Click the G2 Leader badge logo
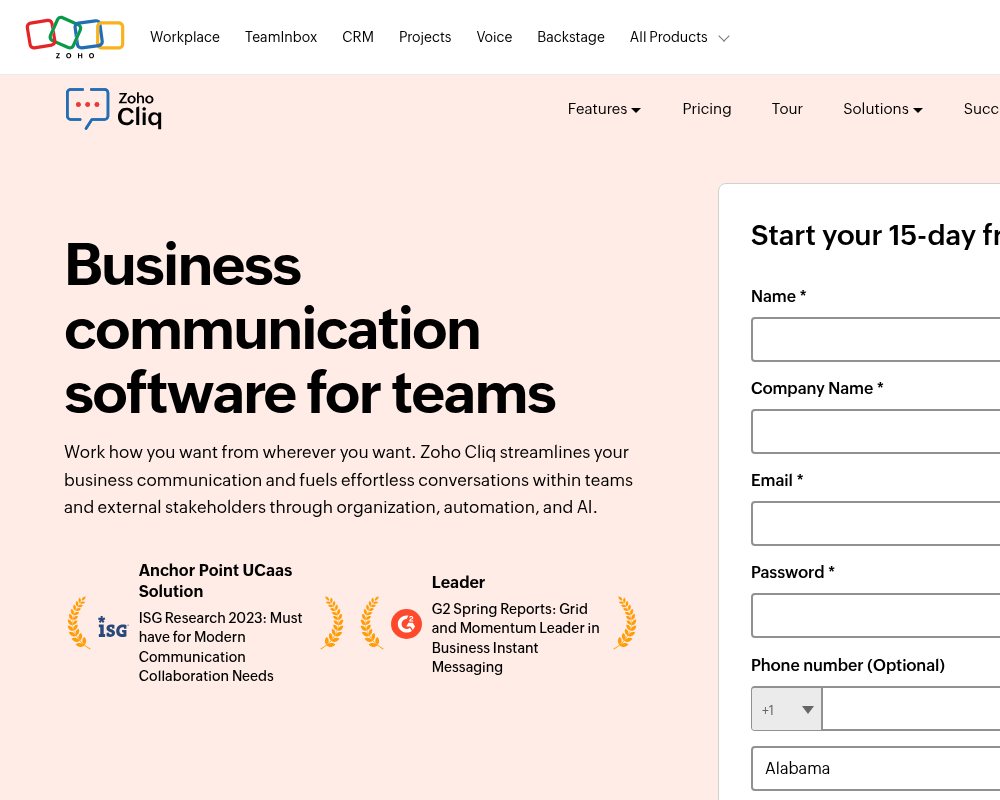 tap(406, 623)
